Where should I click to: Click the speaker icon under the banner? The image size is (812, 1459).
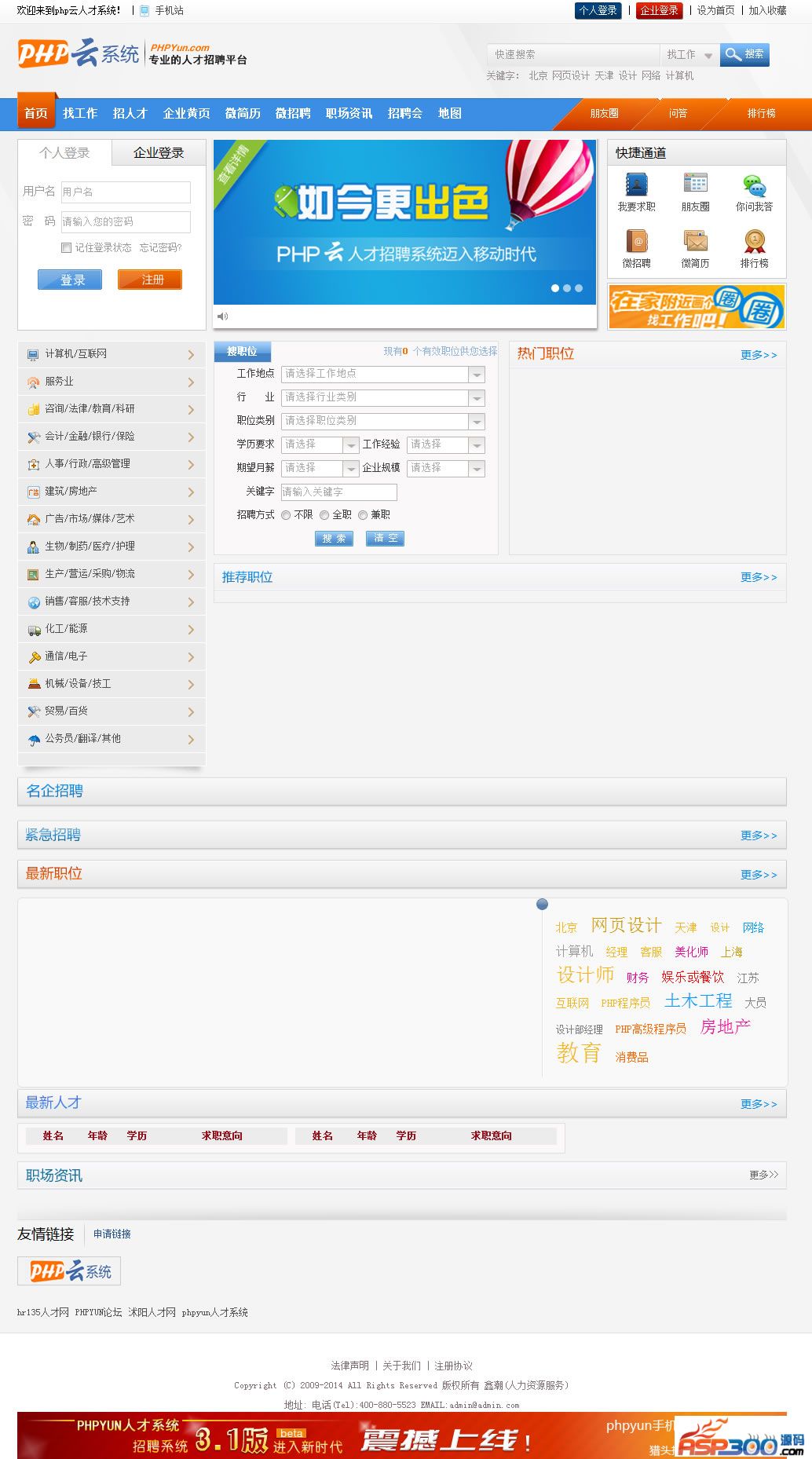222,316
